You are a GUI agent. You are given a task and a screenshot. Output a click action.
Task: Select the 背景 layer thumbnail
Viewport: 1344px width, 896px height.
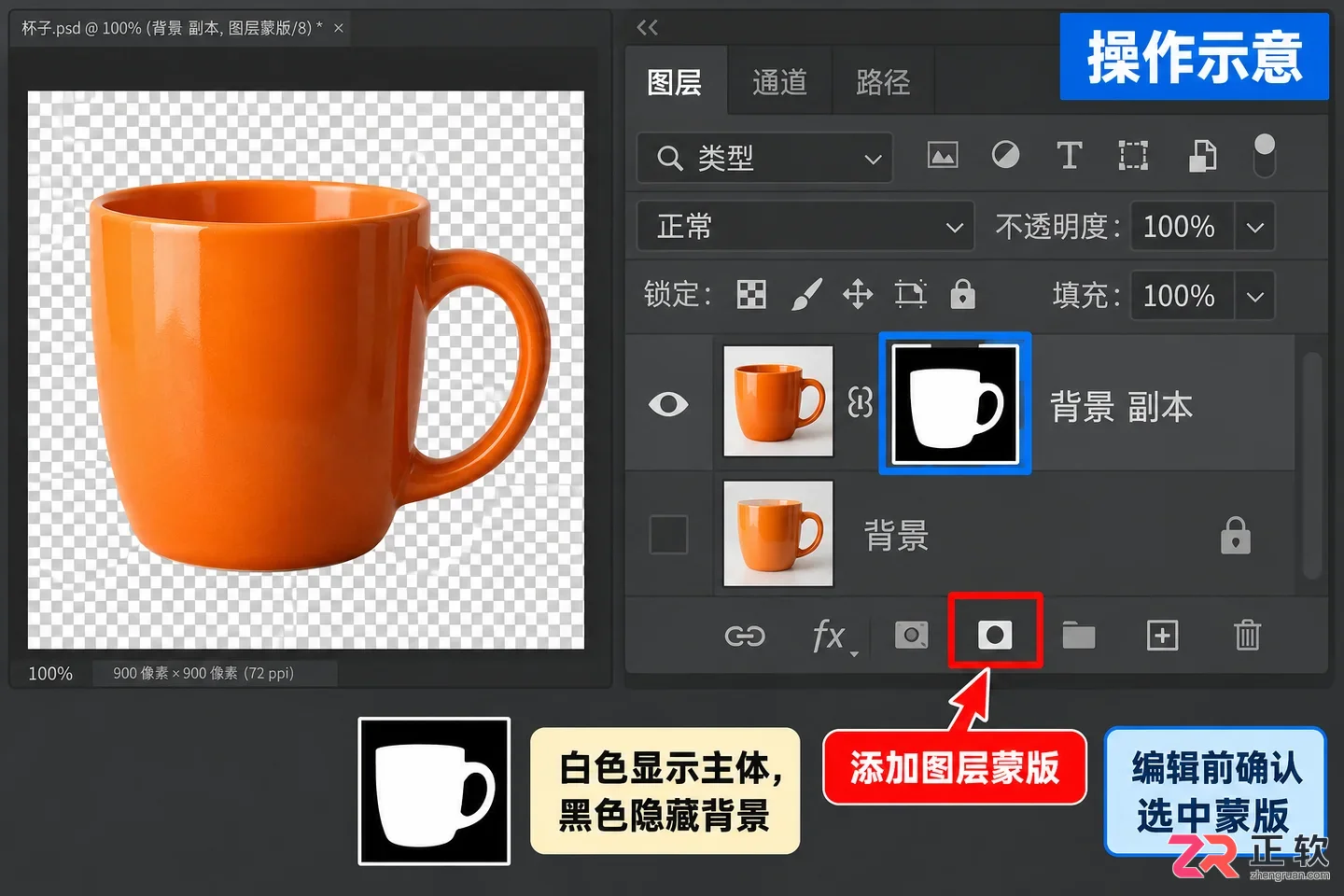click(x=778, y=533)
